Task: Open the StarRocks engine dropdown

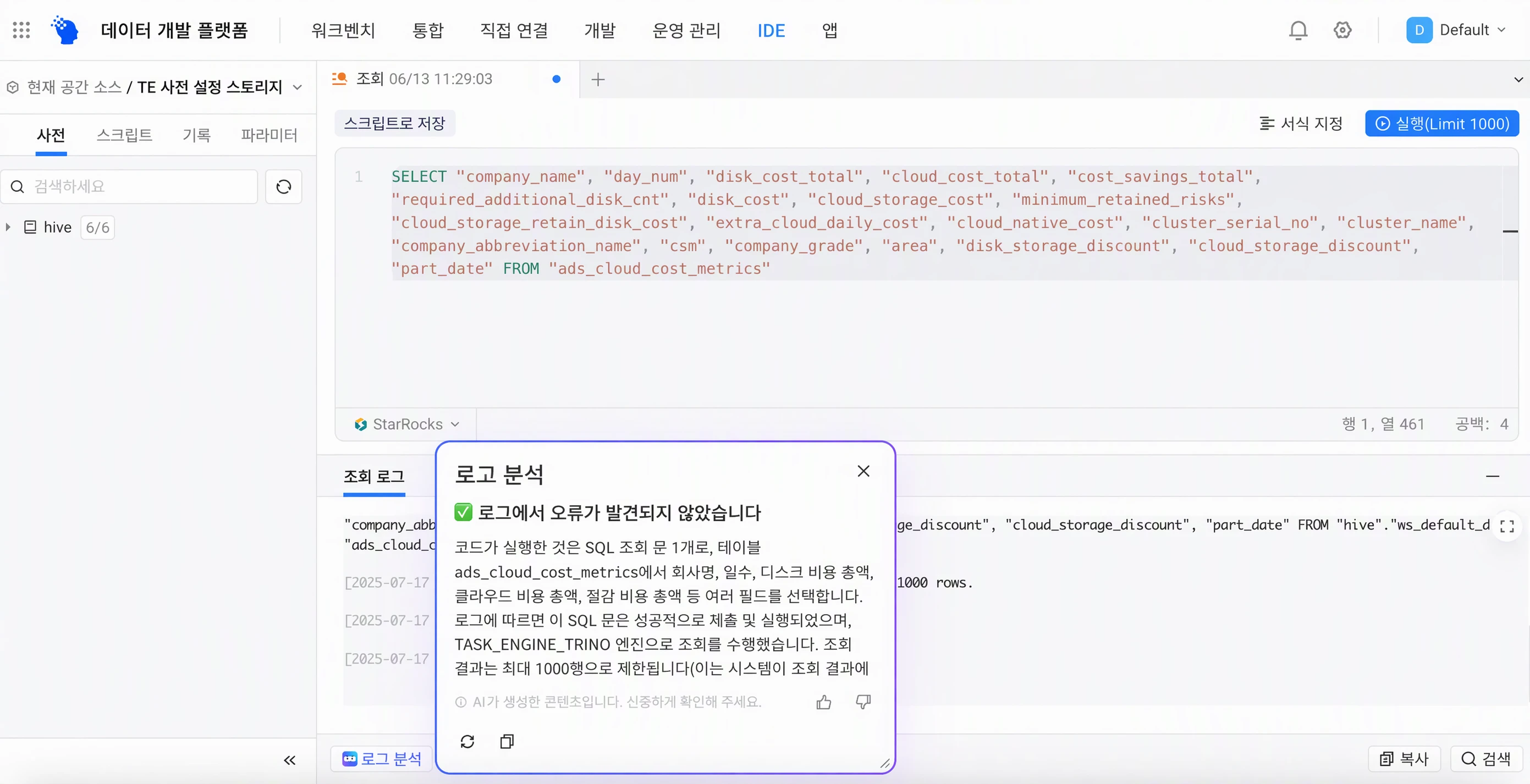Action: click(407, 424)
